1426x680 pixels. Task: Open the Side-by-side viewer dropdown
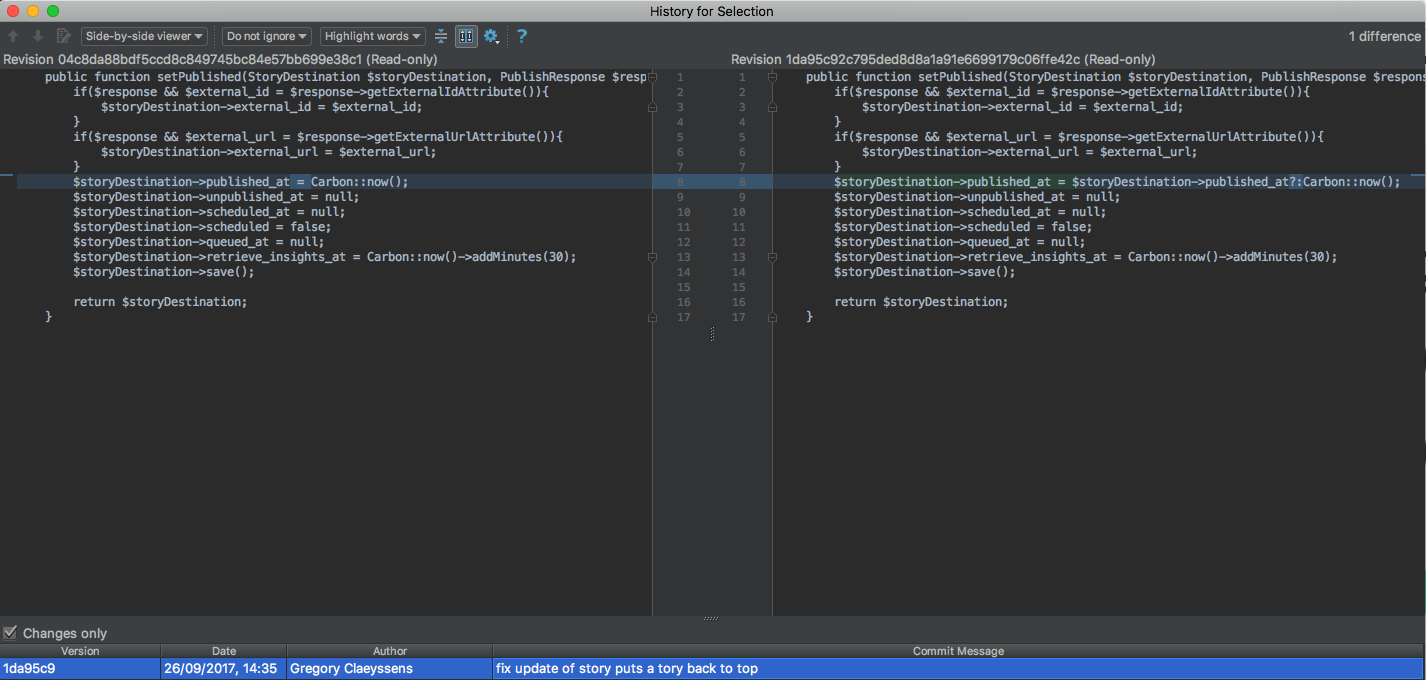144,36
